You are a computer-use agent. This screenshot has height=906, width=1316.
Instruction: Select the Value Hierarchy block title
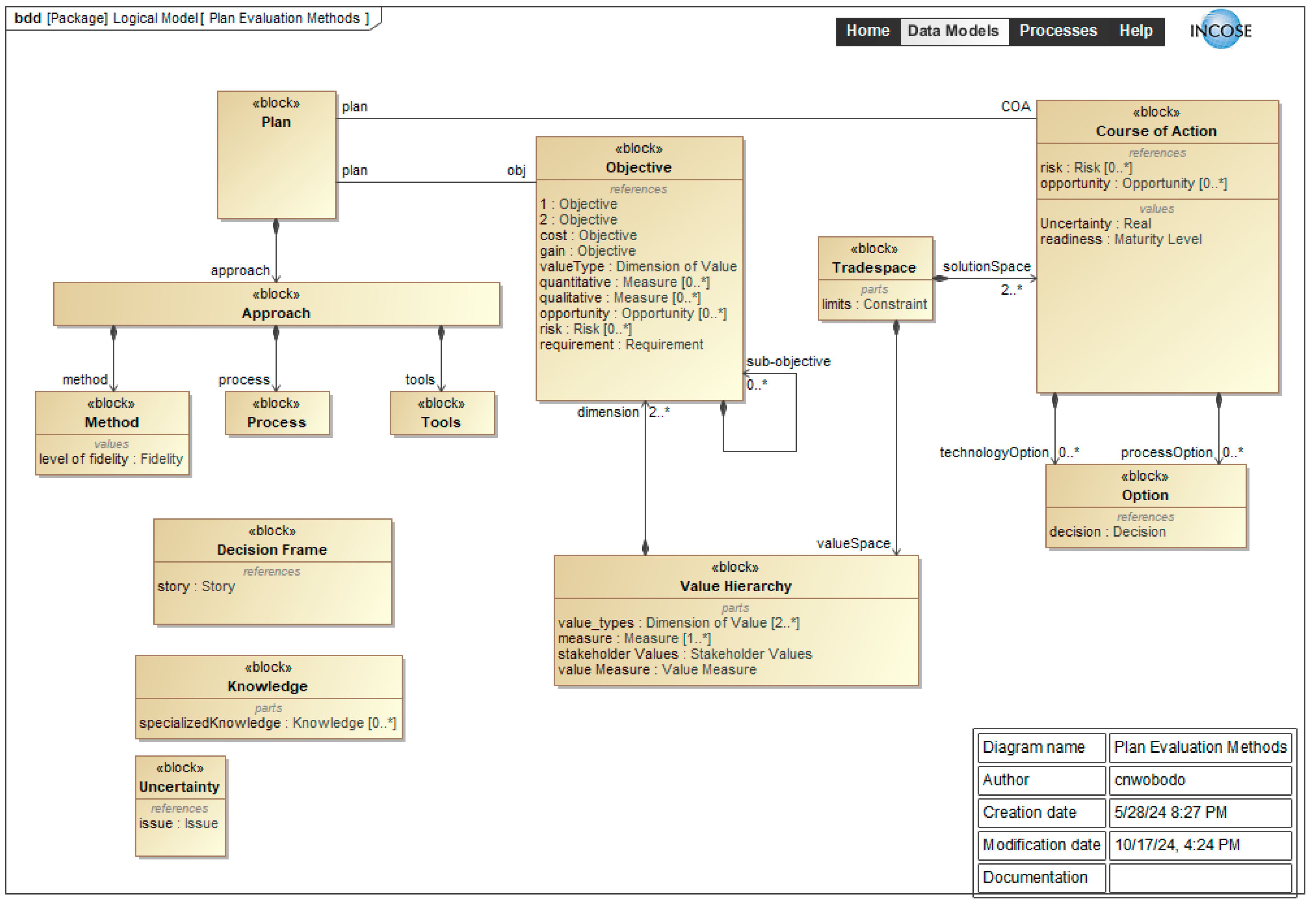(736, 586)
